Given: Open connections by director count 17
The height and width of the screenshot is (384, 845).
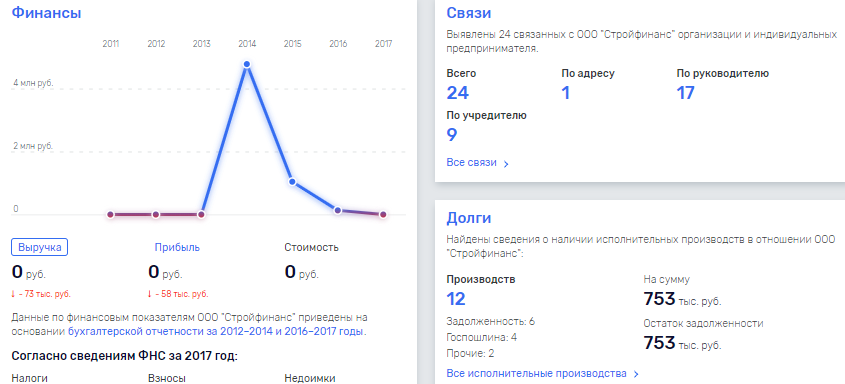Looking at the screenshot, I should [685, 93].
